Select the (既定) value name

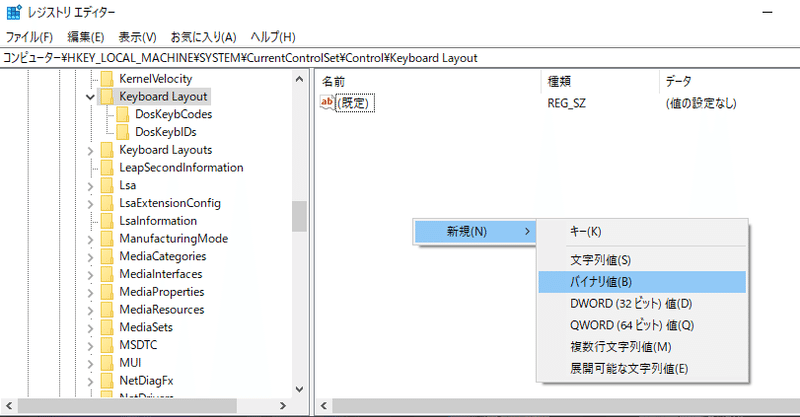pos(355,103)
